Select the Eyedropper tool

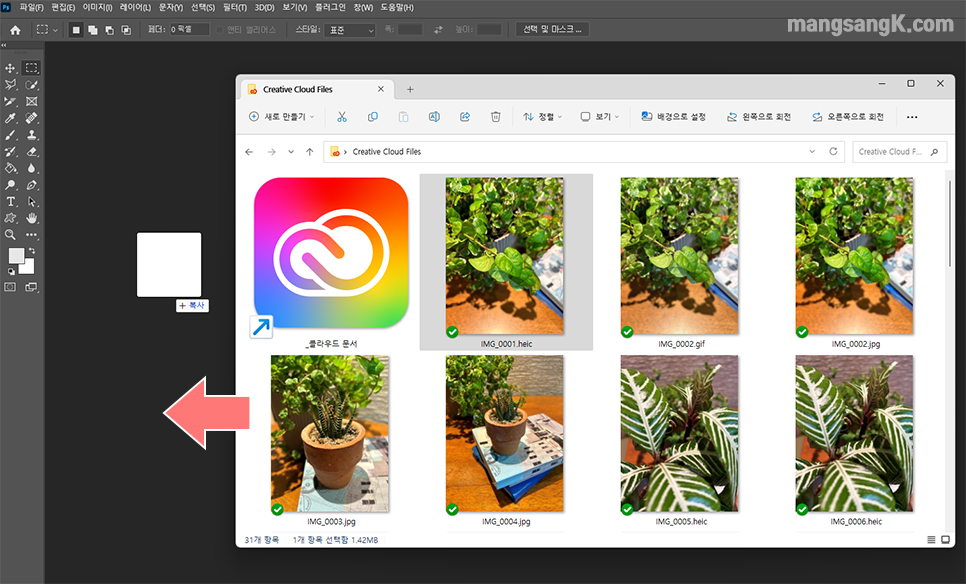(x=10, y=118)
